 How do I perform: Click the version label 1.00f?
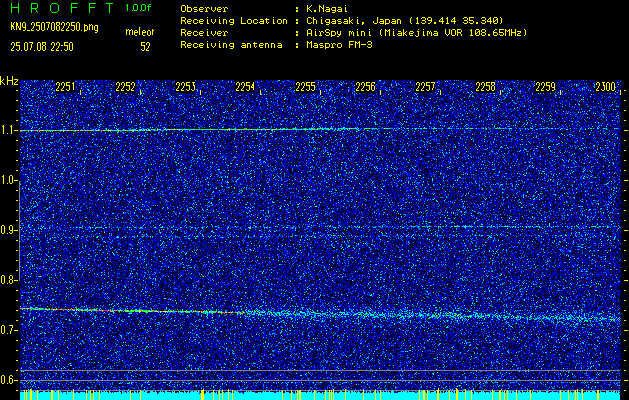pos(138,8)
